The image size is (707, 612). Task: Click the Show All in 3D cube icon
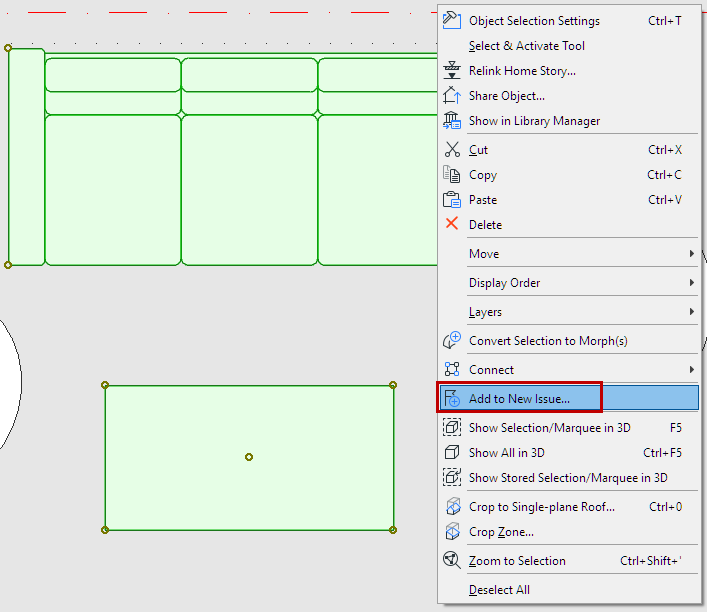[x=451, y=452]
